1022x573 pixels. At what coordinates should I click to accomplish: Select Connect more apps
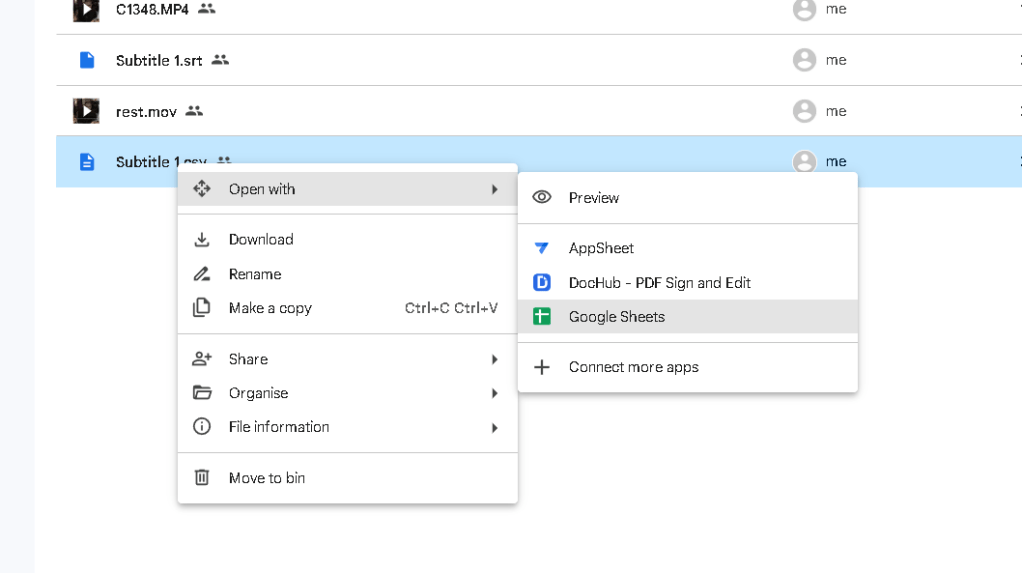pos(688,367)
